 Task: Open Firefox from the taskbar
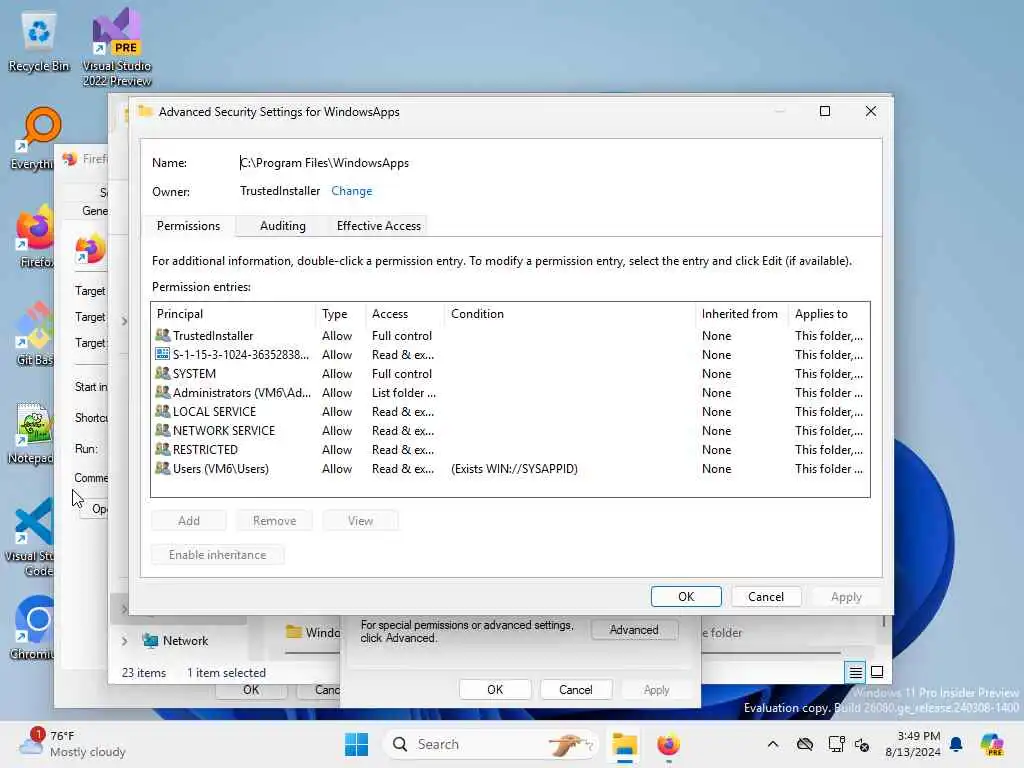point(668,744)
